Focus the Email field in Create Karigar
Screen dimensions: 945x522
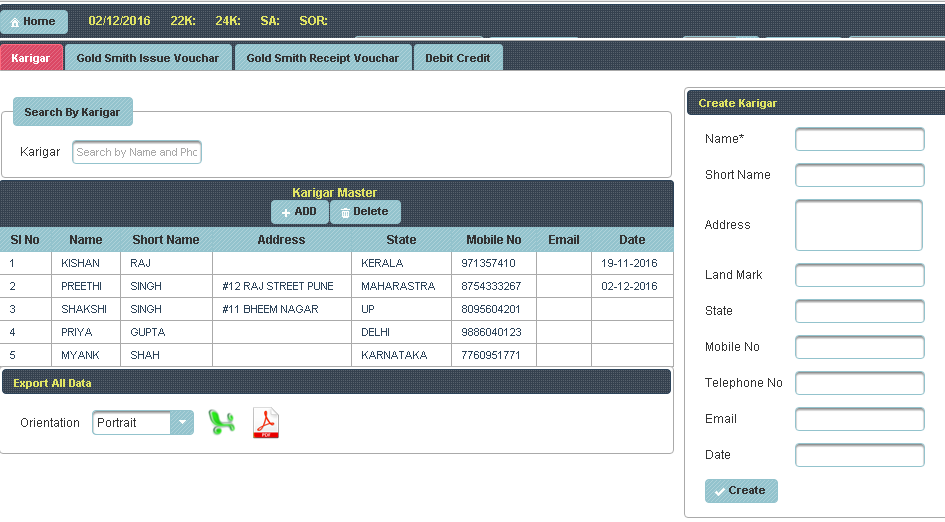[x=859, y=419]
